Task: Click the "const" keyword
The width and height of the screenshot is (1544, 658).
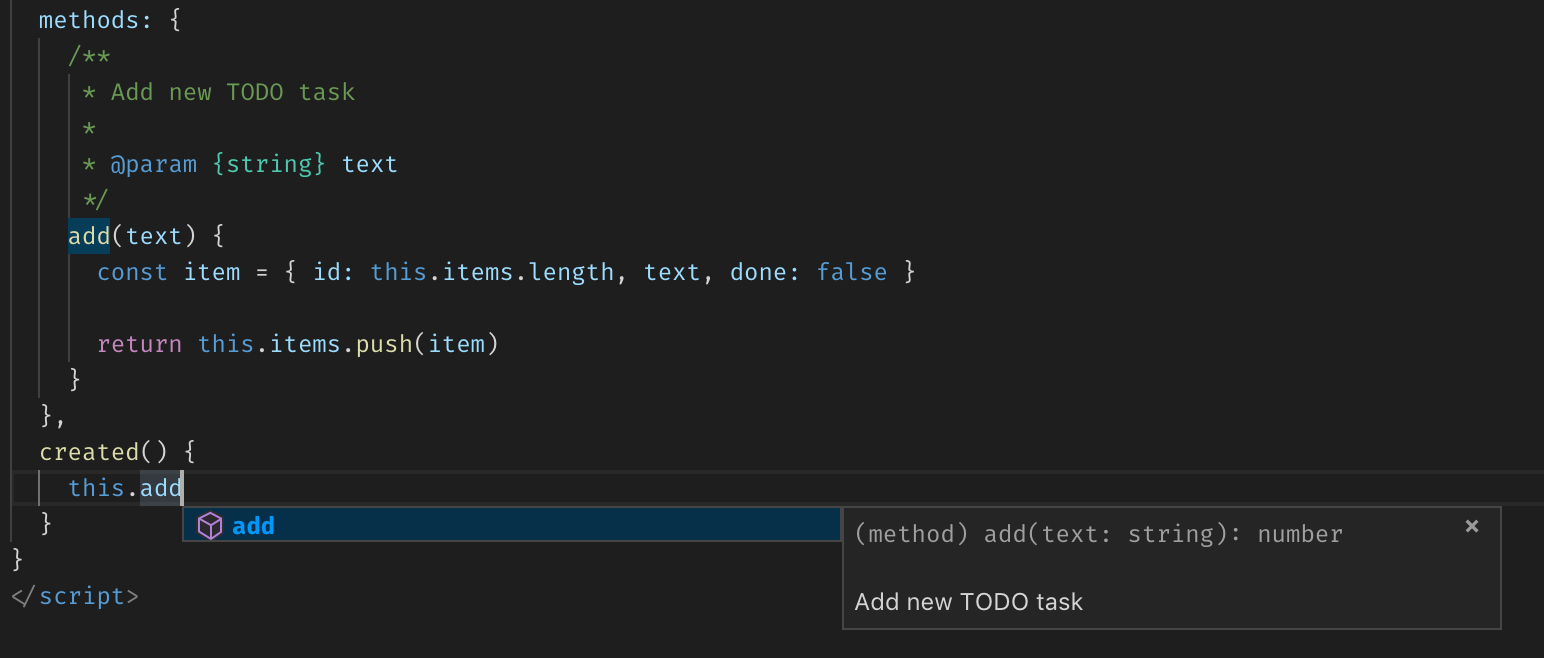Action: (132, 272)
